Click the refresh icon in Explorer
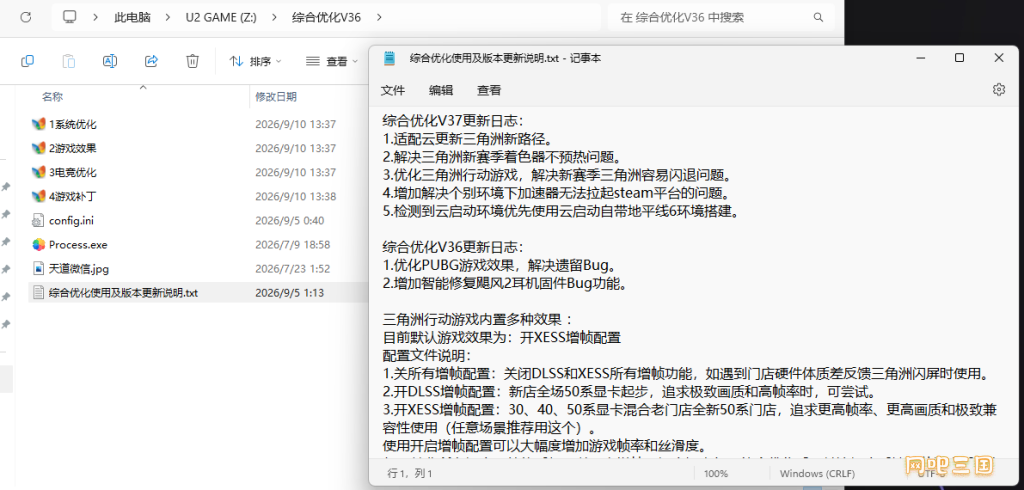Image resolution: width=1024 pixels, height=490 pixels. pos(25,17)
